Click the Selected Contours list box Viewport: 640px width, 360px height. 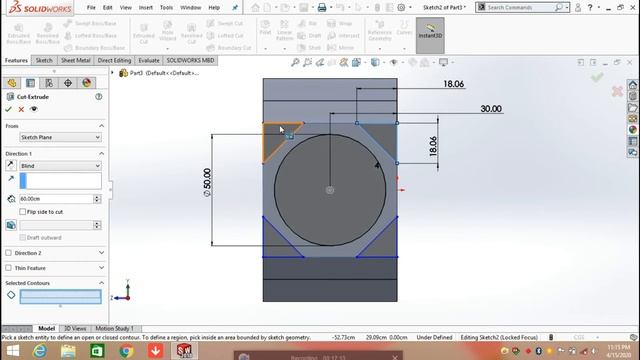[60, 296]
